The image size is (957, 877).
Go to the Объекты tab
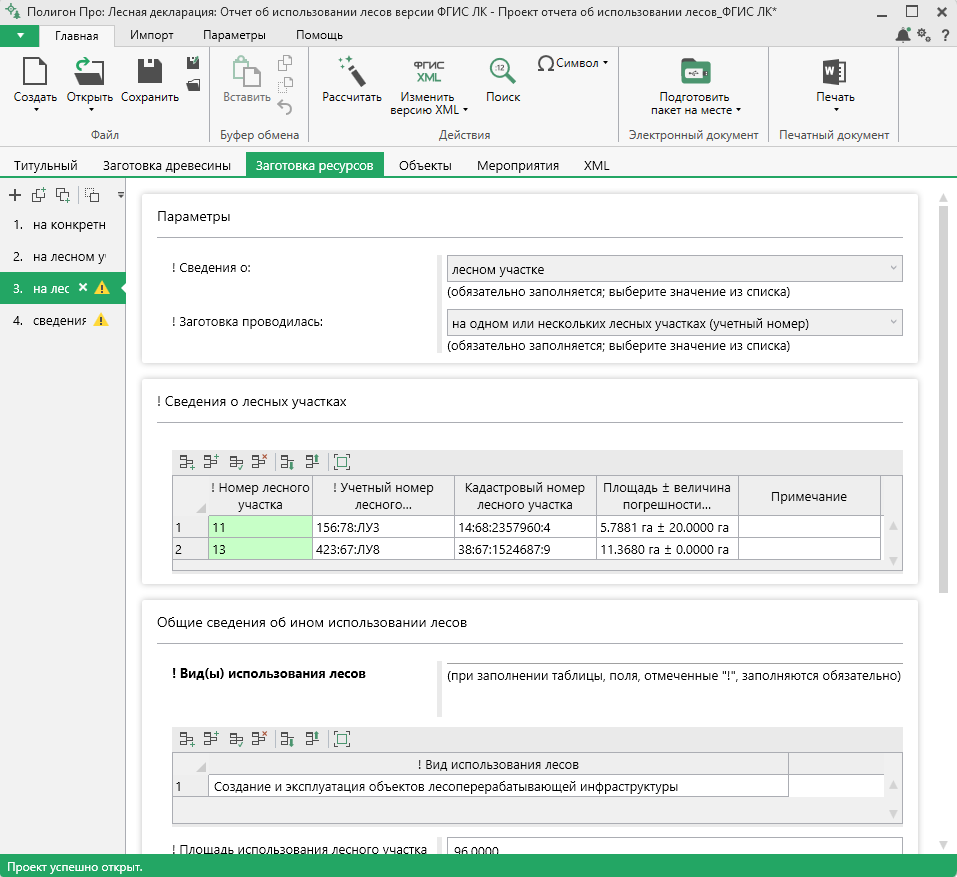pyautogui.click(x=425, y=165)
